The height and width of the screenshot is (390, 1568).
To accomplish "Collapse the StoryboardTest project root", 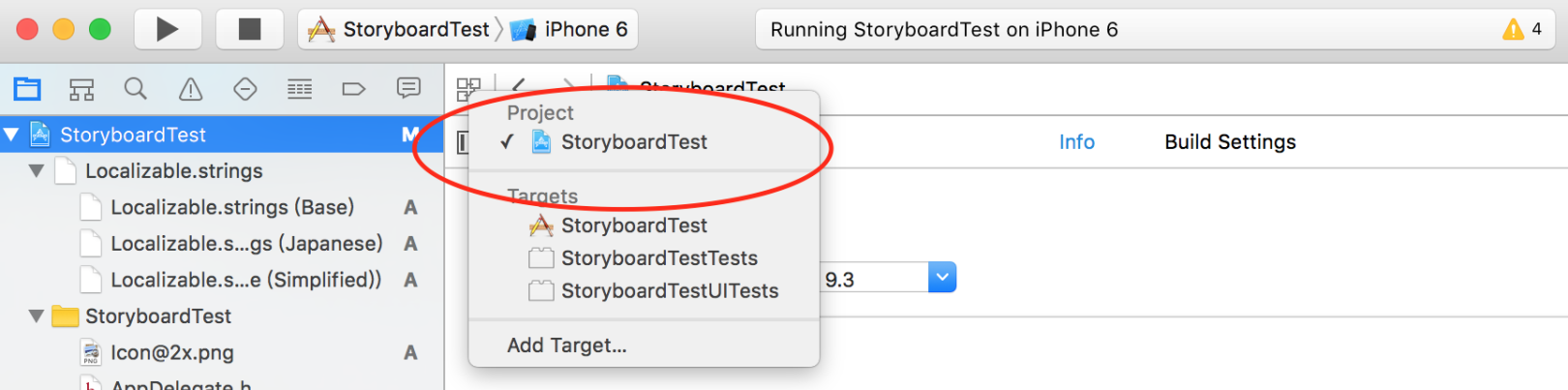I will (12, 135).
